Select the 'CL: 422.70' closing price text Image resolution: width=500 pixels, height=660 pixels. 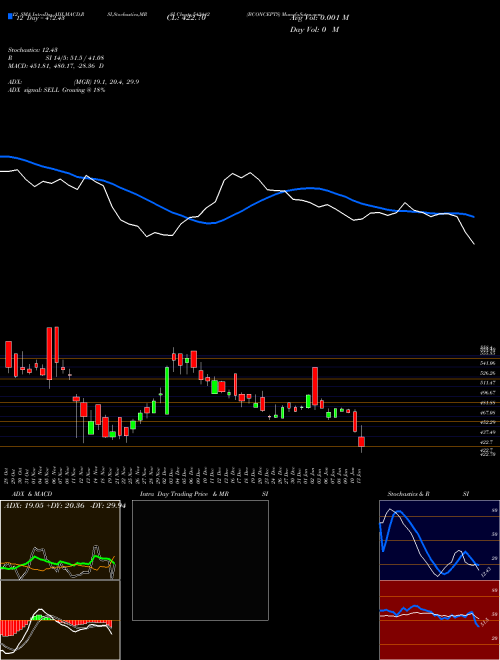point(186,18)
